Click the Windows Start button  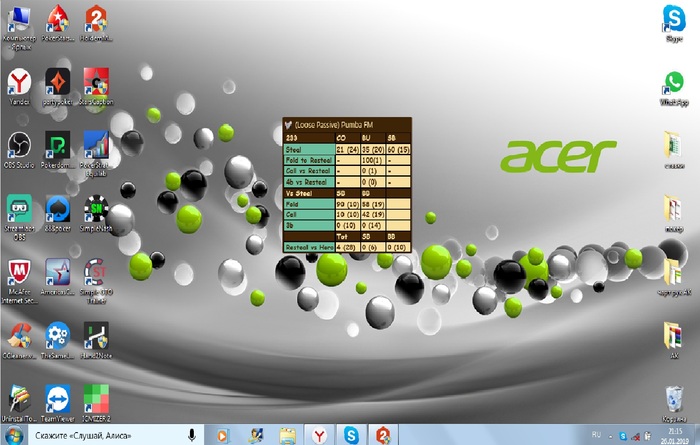coord(14,435)
